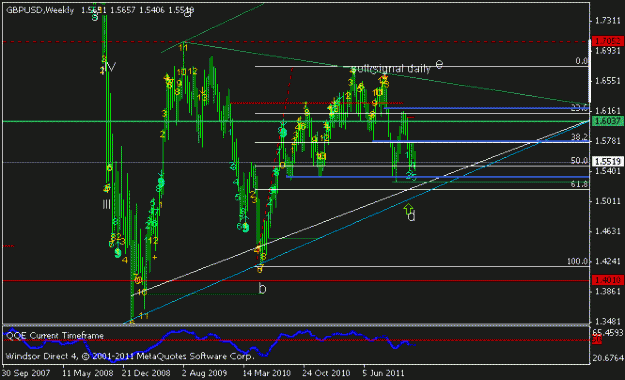This screenshot has height=380, width=625.
Task: Click the 21 Dec 2008 date label
Action: coord(146,373)
